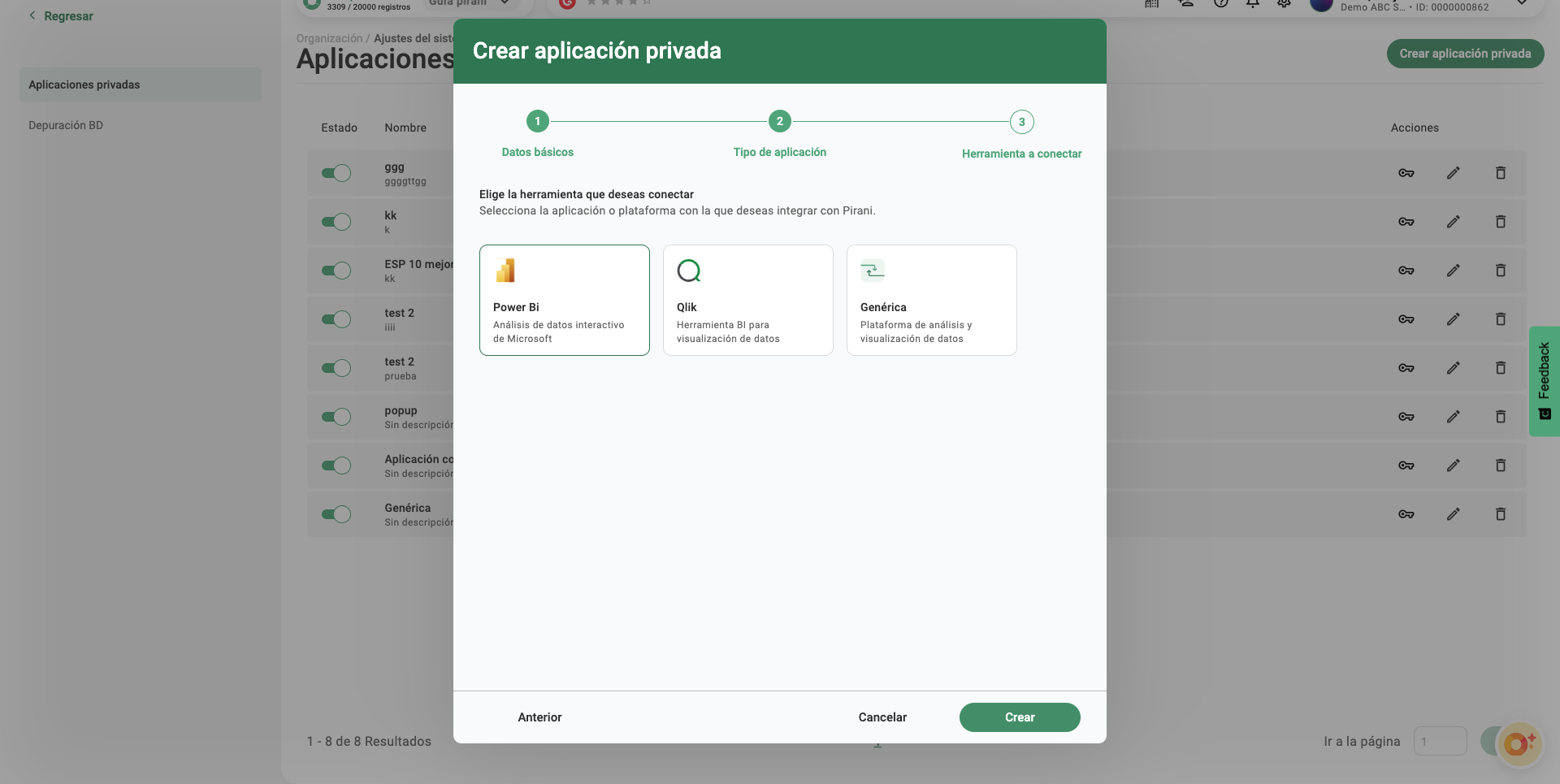Viewport: 1560px width, 784px height.
Task: Toggle the ggg application status switch
Action: point(336,173)
